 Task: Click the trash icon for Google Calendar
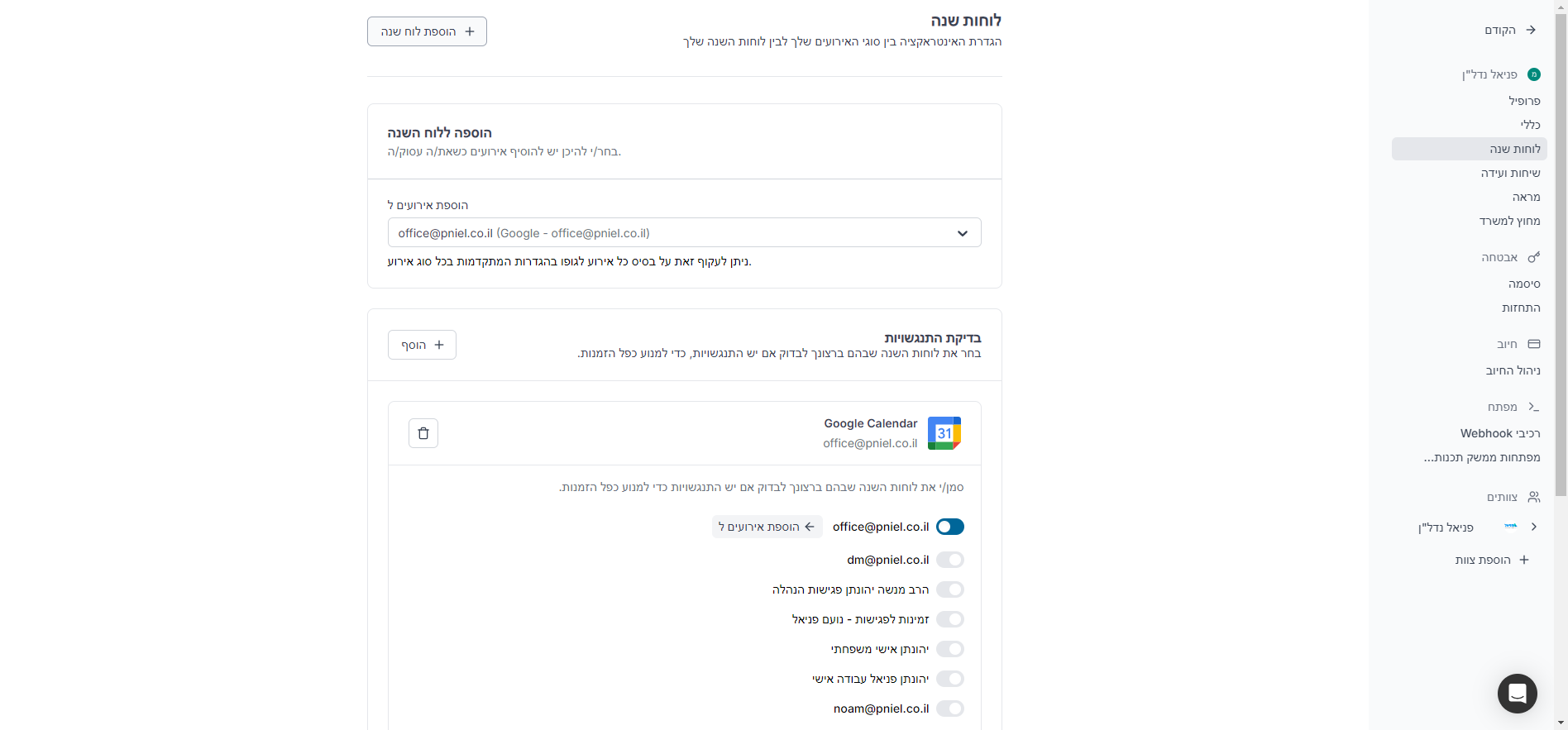(x=423, y=433)
